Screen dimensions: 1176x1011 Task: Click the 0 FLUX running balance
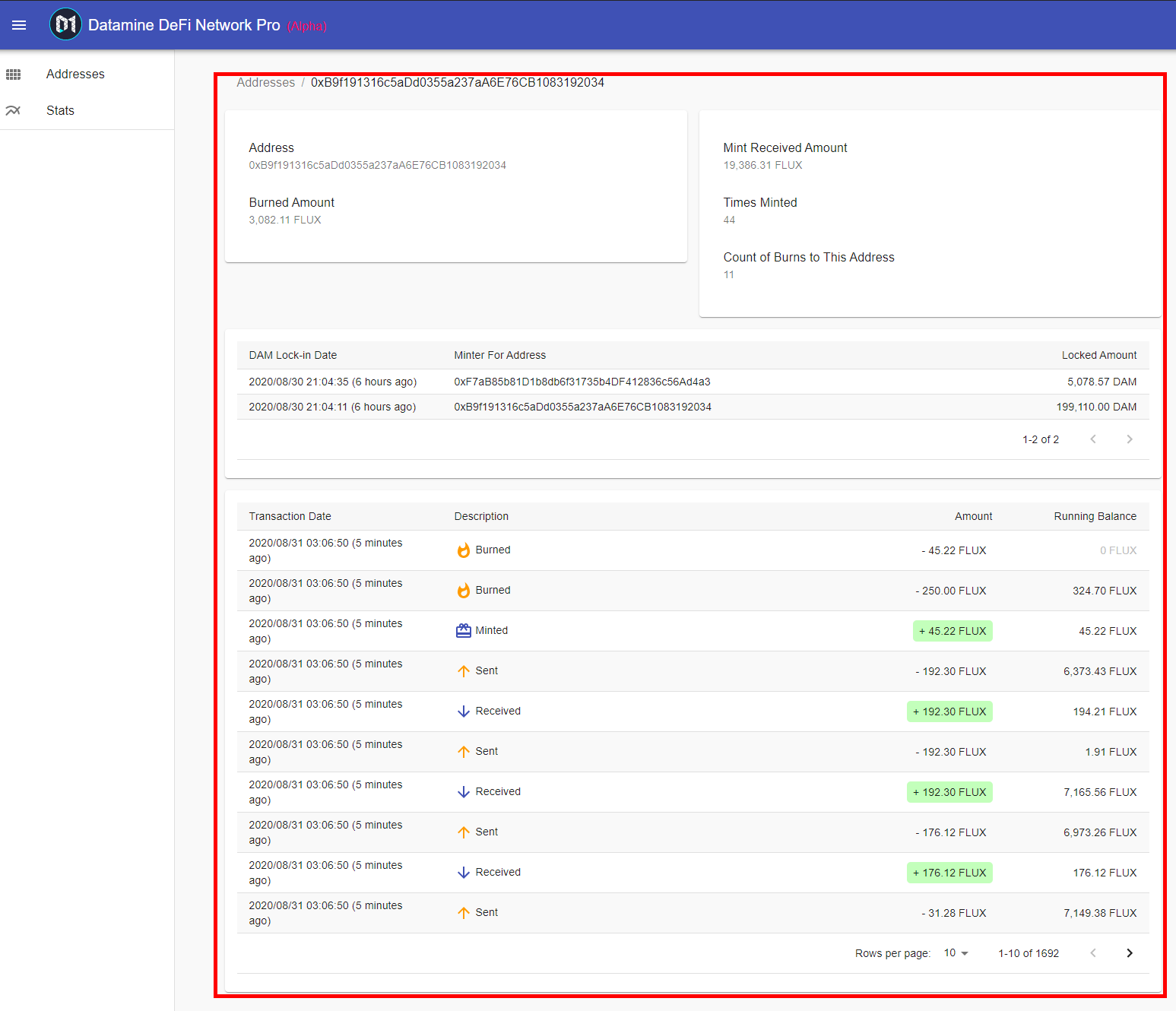(x=1118, y=550)
